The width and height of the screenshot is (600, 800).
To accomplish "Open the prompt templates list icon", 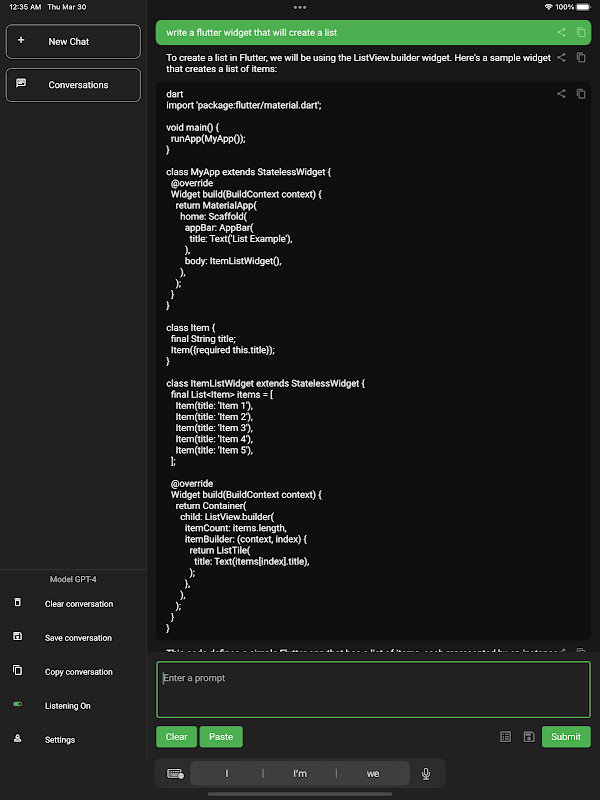I will 506,737.
